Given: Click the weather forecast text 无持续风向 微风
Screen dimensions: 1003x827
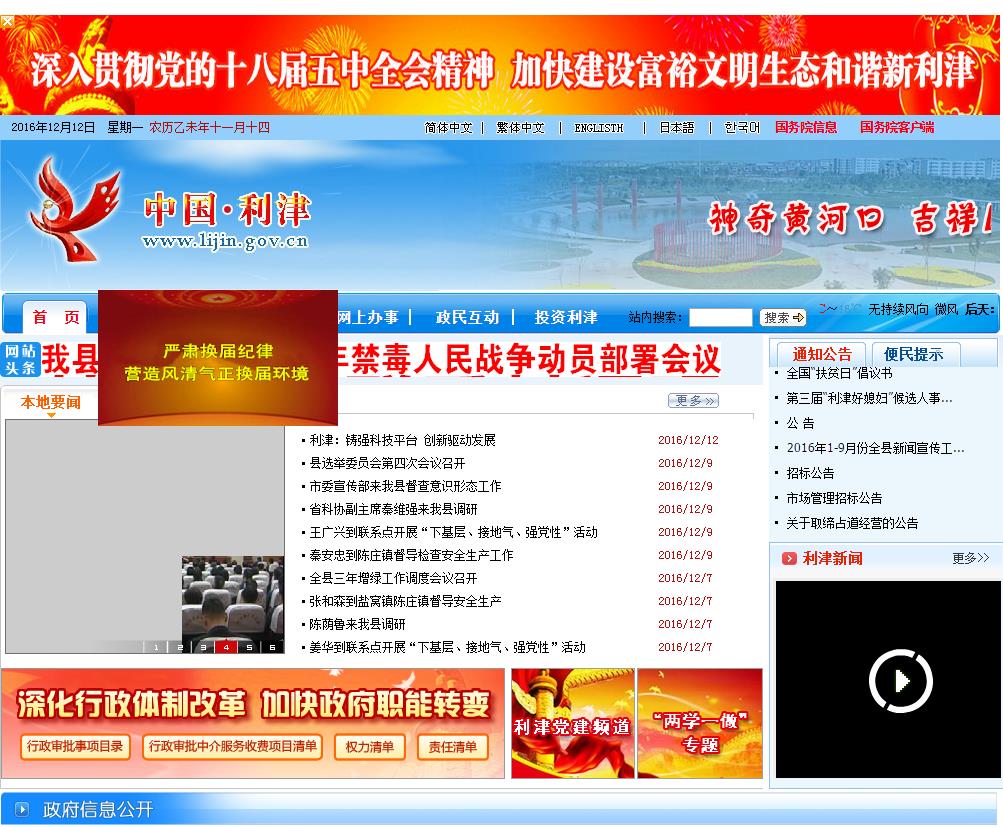Looking at the screenshot, I should (913, 310).
